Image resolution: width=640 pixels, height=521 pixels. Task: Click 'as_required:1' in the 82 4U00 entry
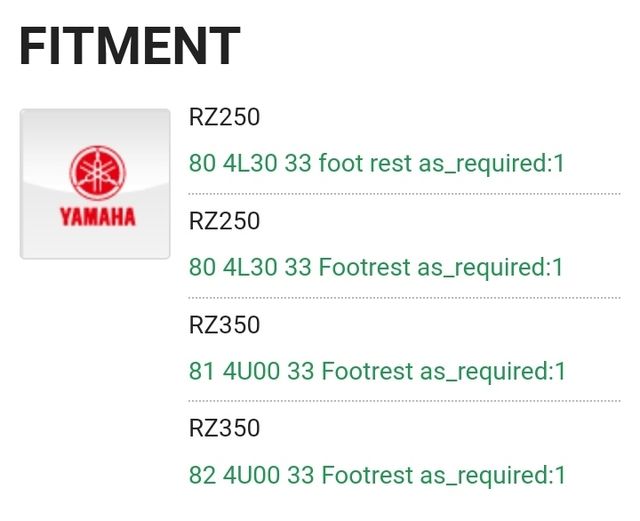(x=493, y=475)
